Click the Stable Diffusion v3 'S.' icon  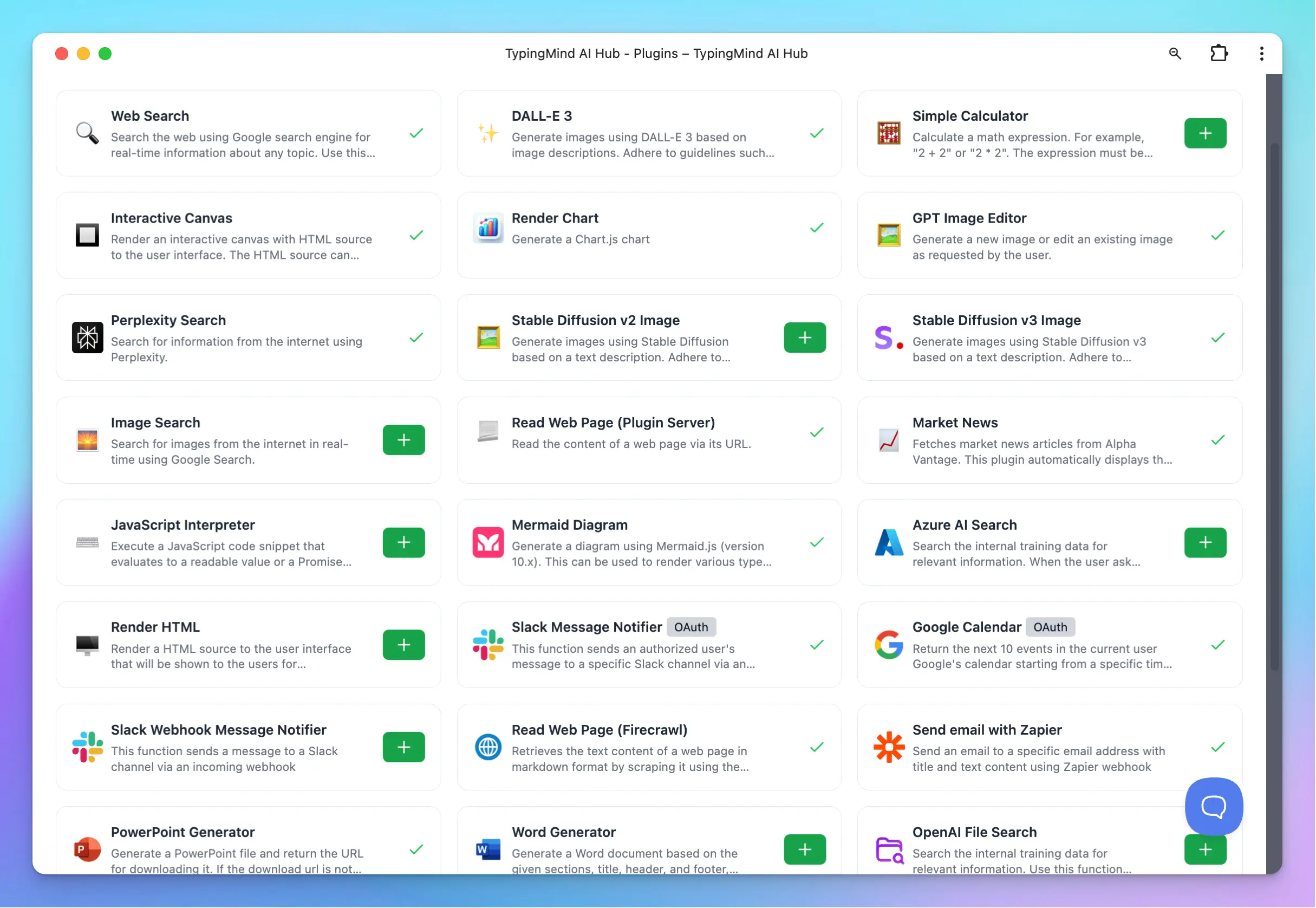coord(889,338)
